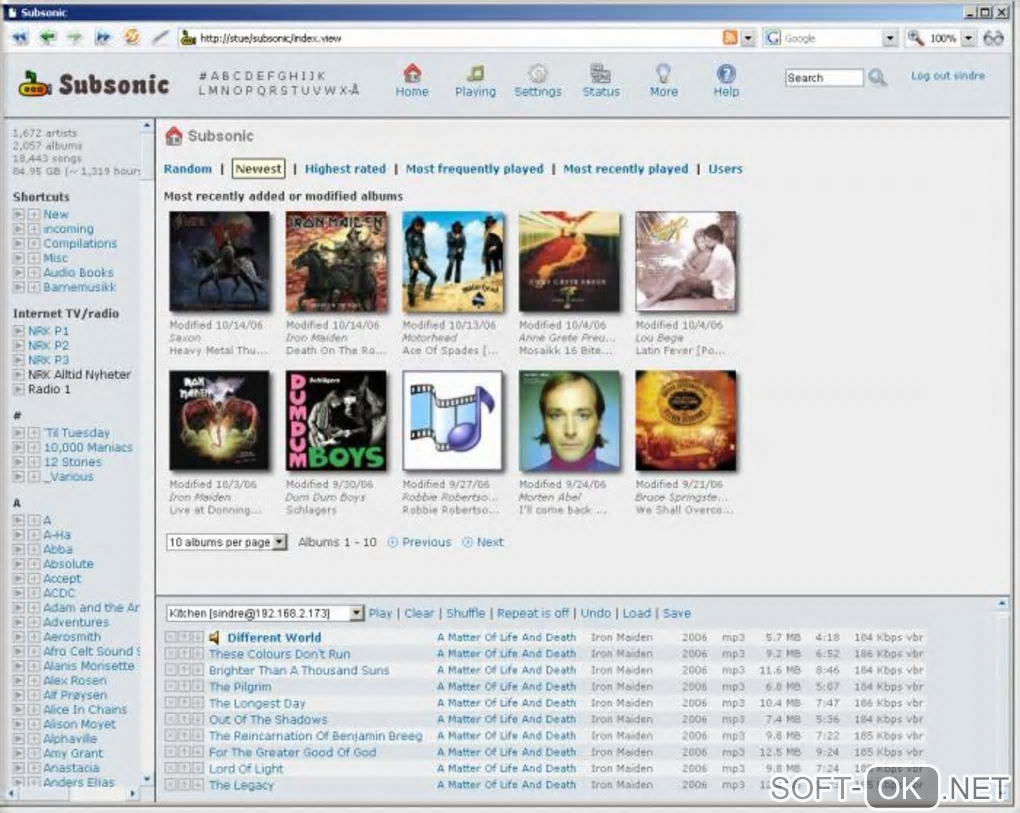1020x813 pixels.
Task: Click the Shuffle playlist link
Action: click(x=465, y=613)
